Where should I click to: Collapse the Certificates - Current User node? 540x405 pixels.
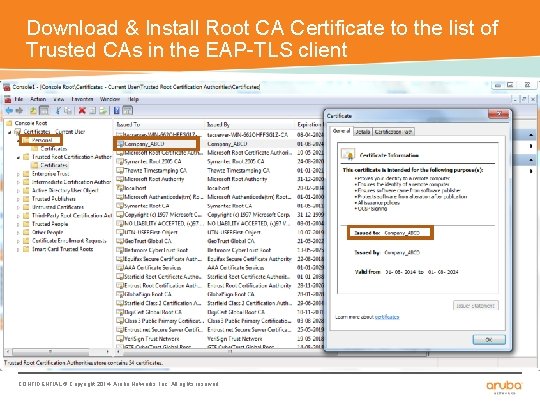[x=10, y=132]
